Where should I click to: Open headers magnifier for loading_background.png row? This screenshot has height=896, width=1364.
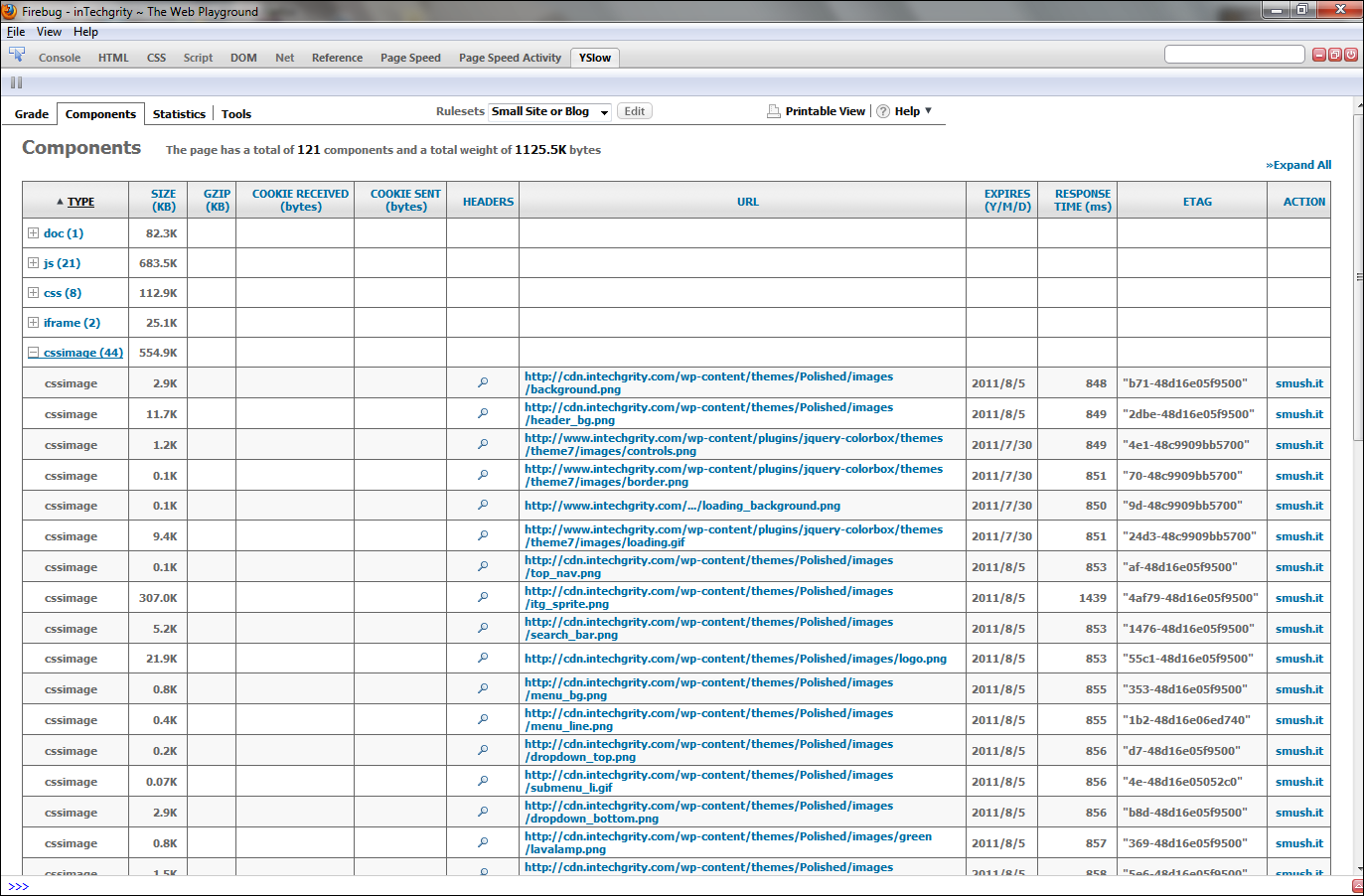click(483, 505)
